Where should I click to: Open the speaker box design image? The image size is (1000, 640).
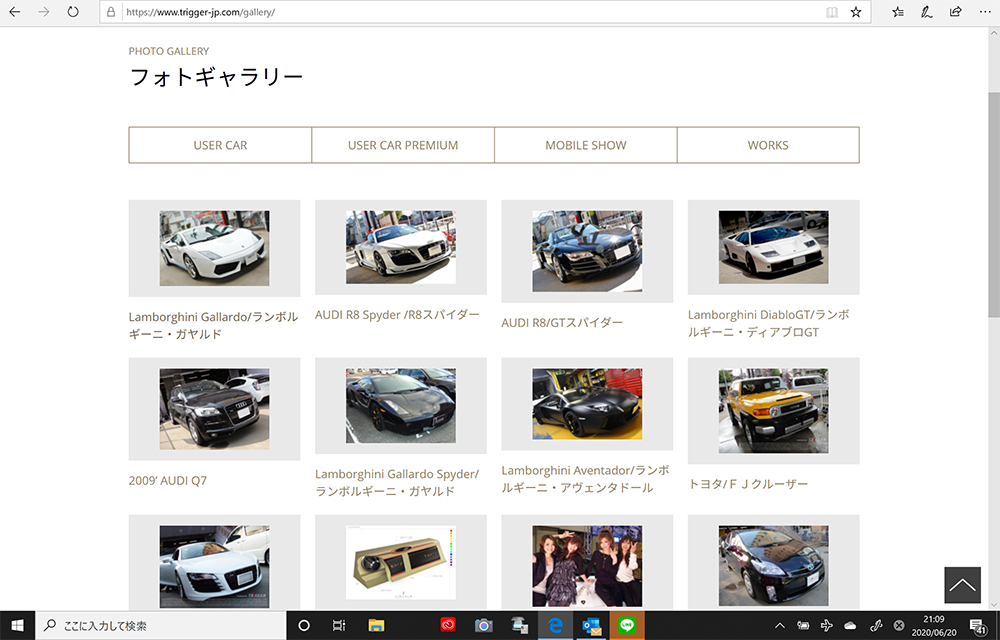pos(401,562)
